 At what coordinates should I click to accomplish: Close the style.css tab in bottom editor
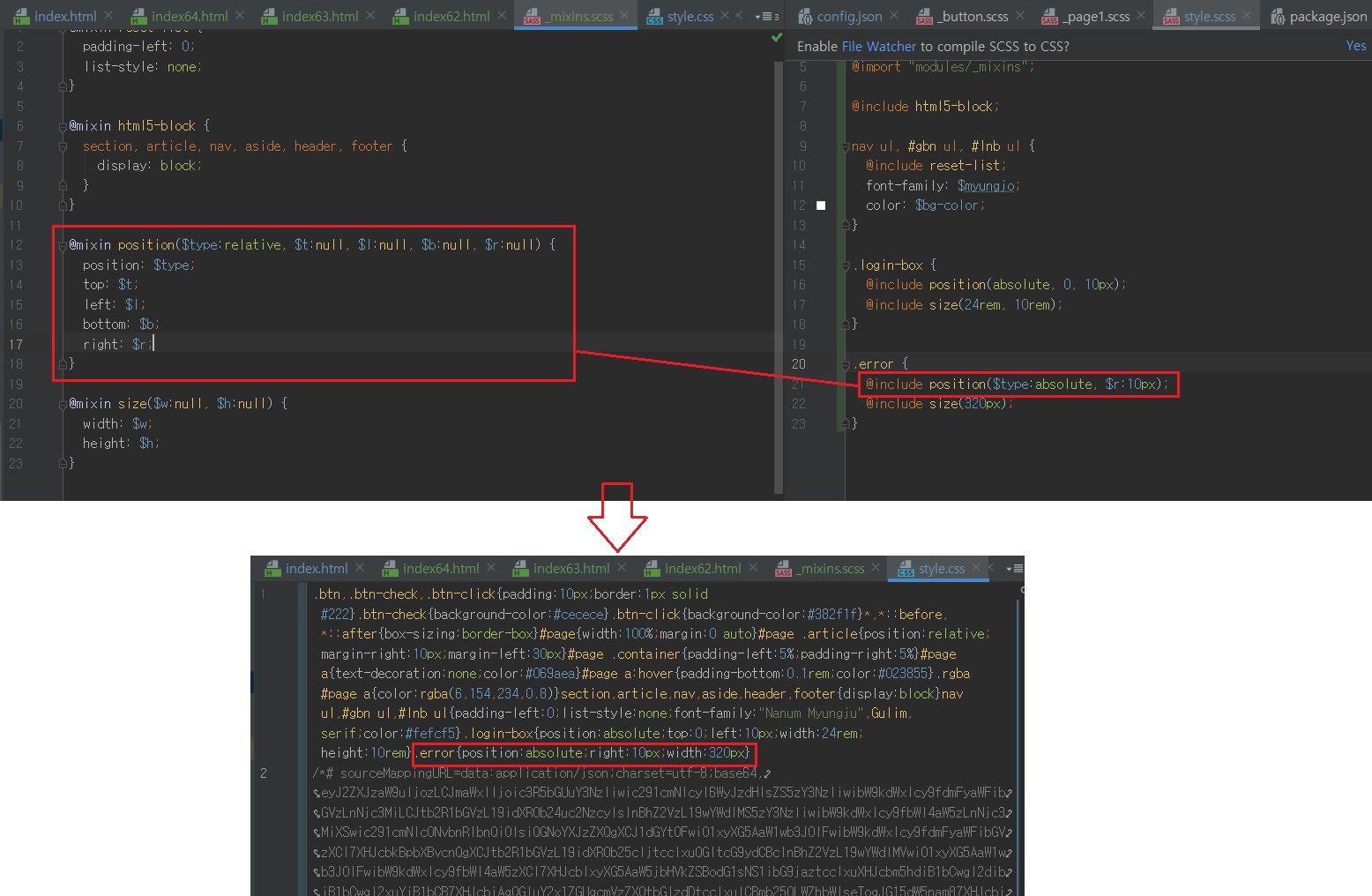976,568
